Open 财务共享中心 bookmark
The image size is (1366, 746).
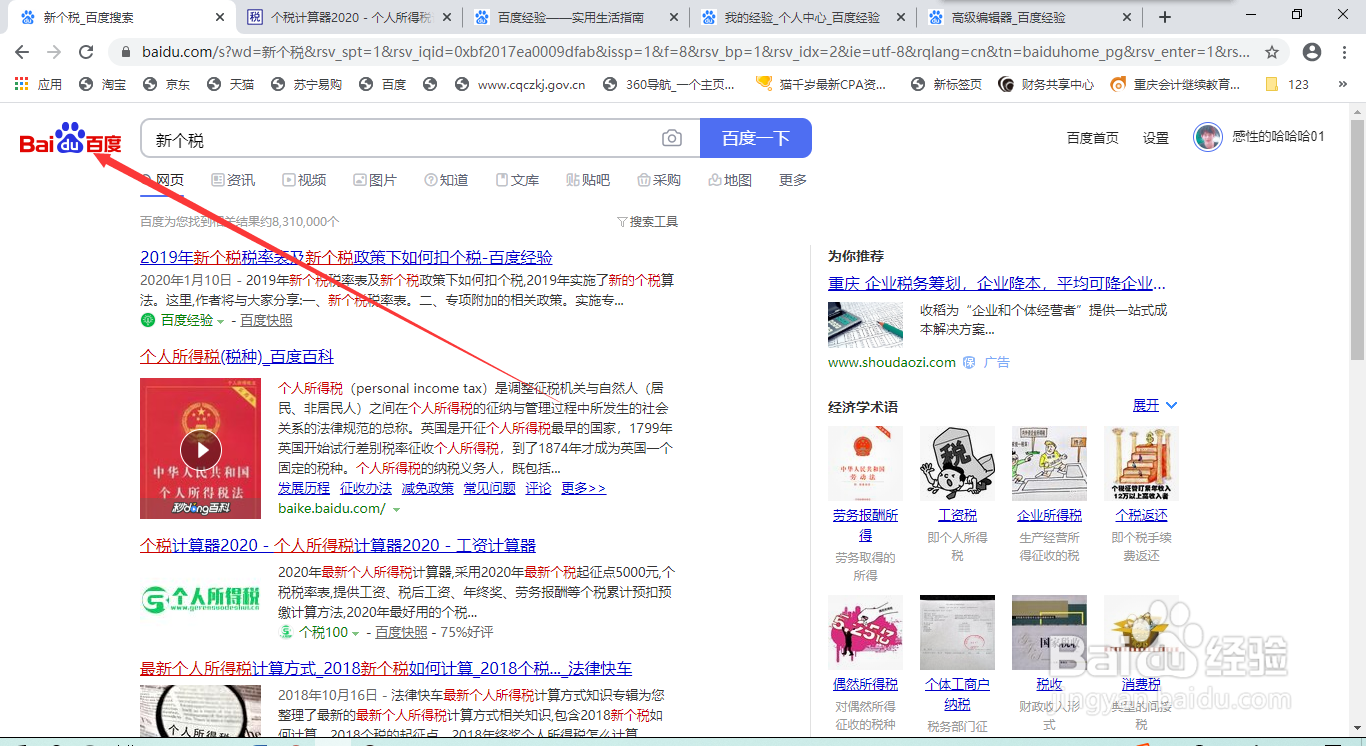click(1046, 85)
